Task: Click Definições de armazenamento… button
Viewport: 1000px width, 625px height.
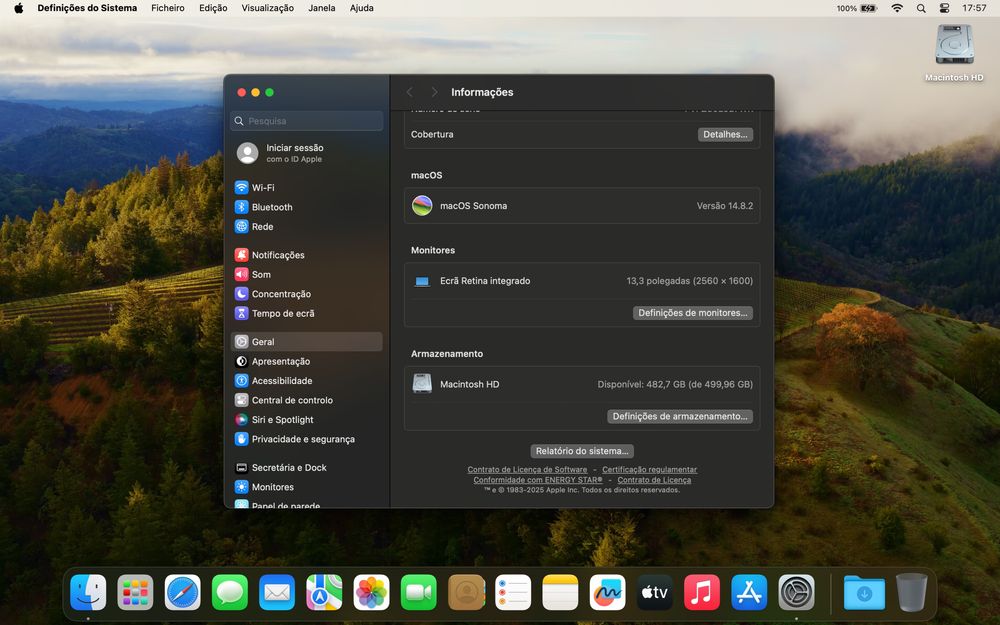Action: click(680, 416)
